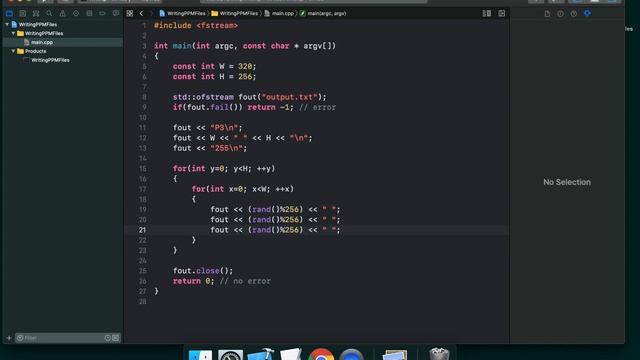
Task: Open Google Chrome from the Dock
Action: tap(321, 354)
